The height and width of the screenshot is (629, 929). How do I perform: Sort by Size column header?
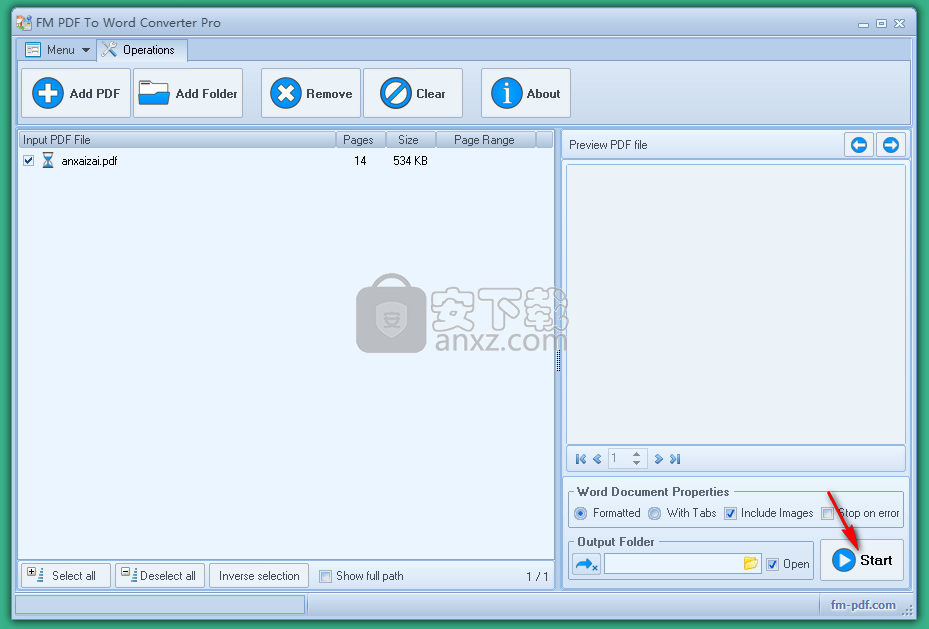411,140
